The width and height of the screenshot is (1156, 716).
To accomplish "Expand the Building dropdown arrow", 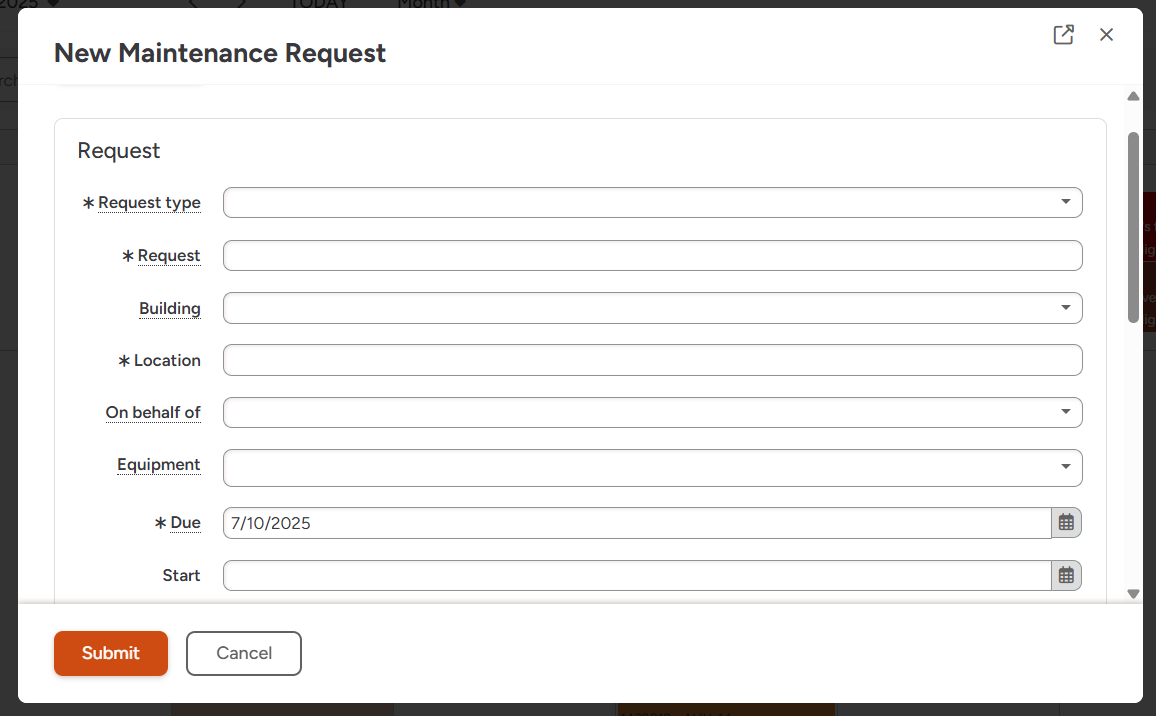I will 1065,307.
